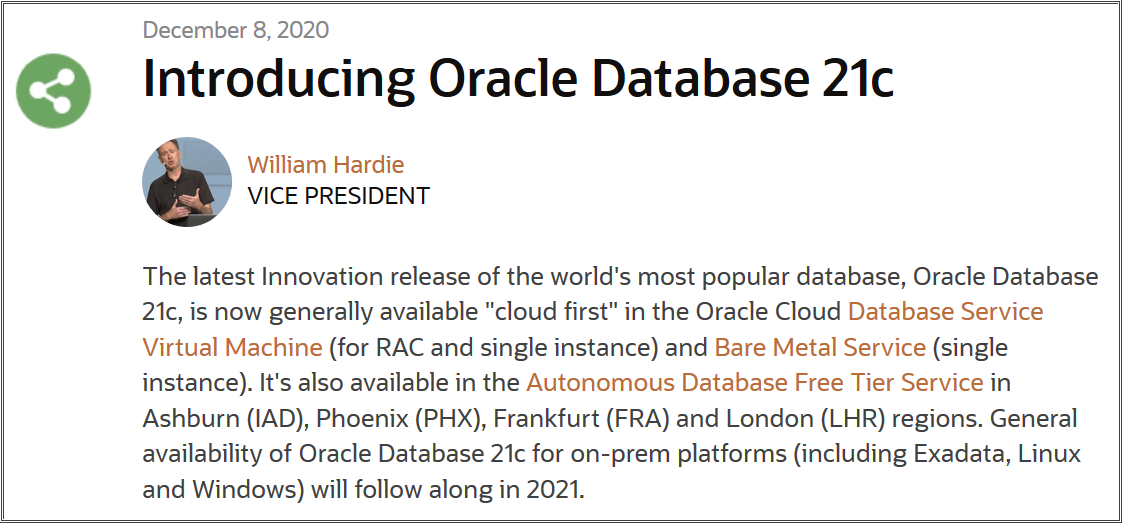This screenshot has height=523, width=1122.
Task: Open the William Hardie author link
Action: [326, 165]
